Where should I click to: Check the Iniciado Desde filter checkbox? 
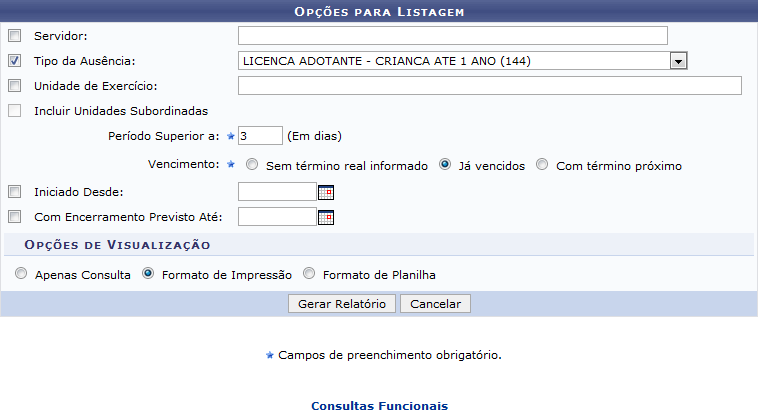point(14,192)
